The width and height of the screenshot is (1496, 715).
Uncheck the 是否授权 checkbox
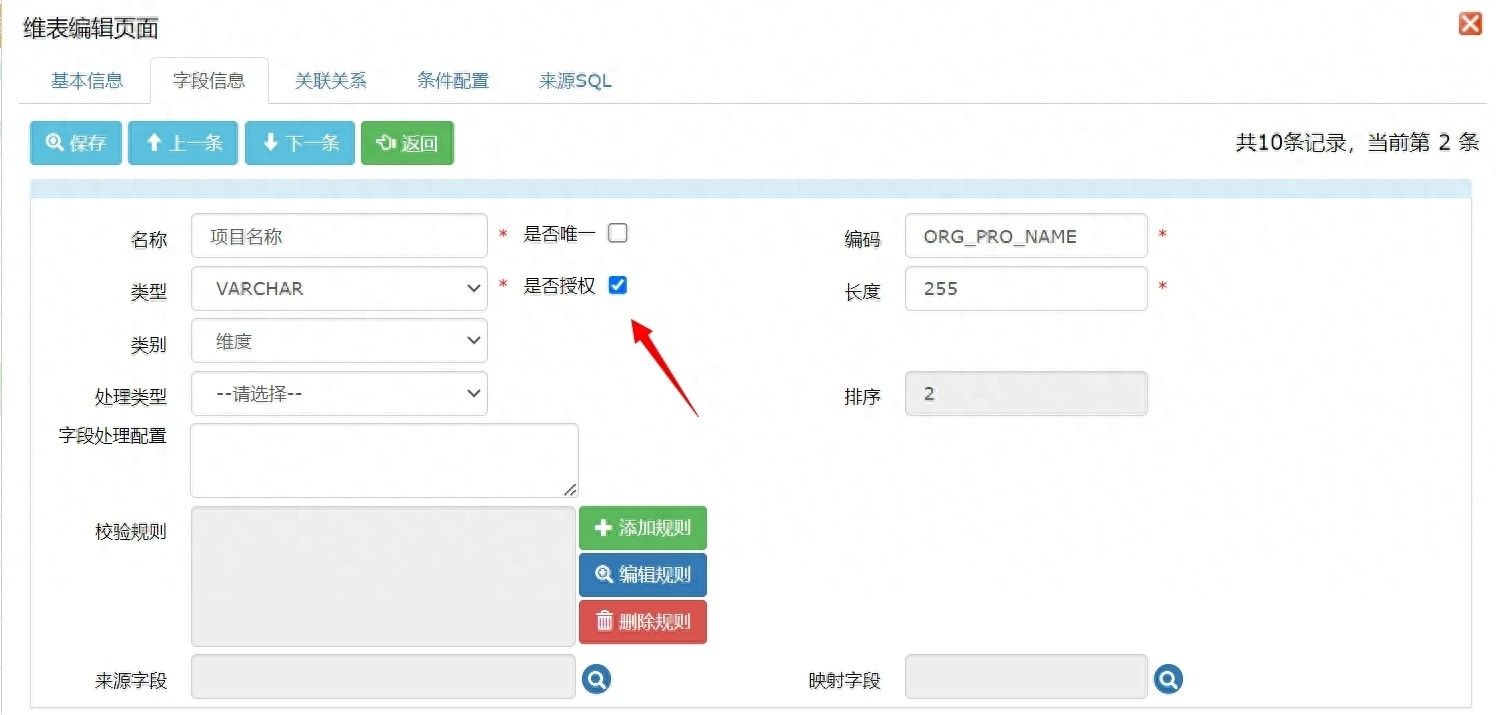[x=618, y=285]
